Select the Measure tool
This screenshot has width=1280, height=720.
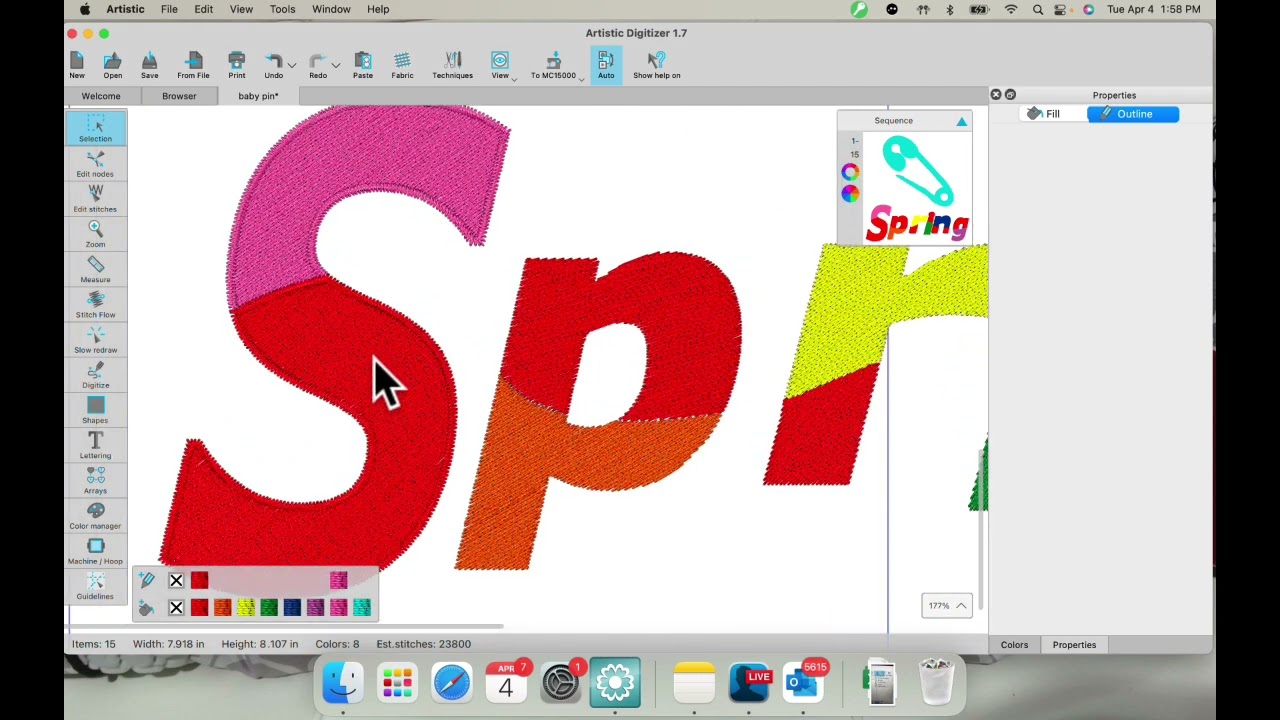[x=96, y=269]
